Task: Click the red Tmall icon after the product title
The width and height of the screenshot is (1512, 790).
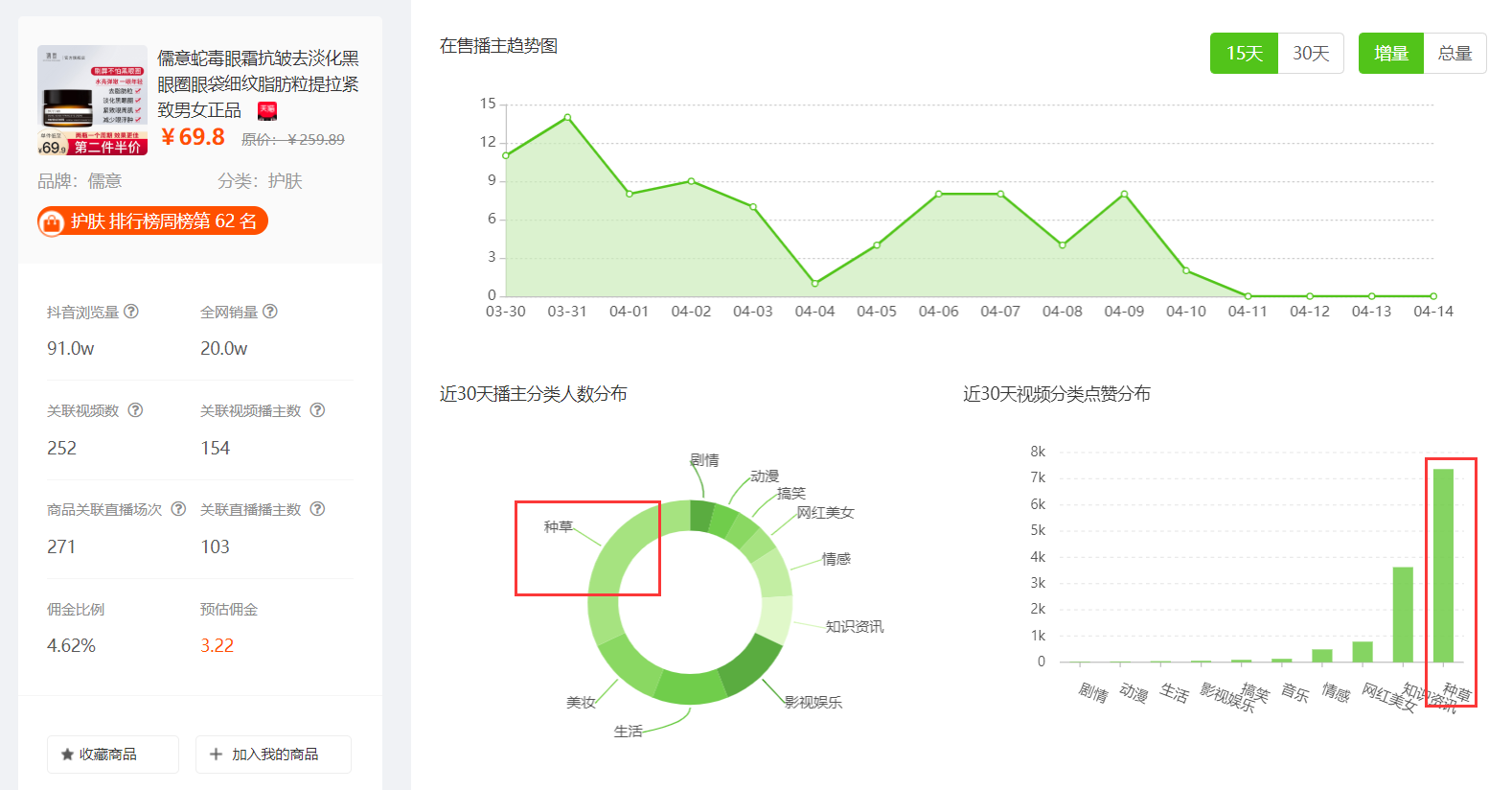Action: 267,110
